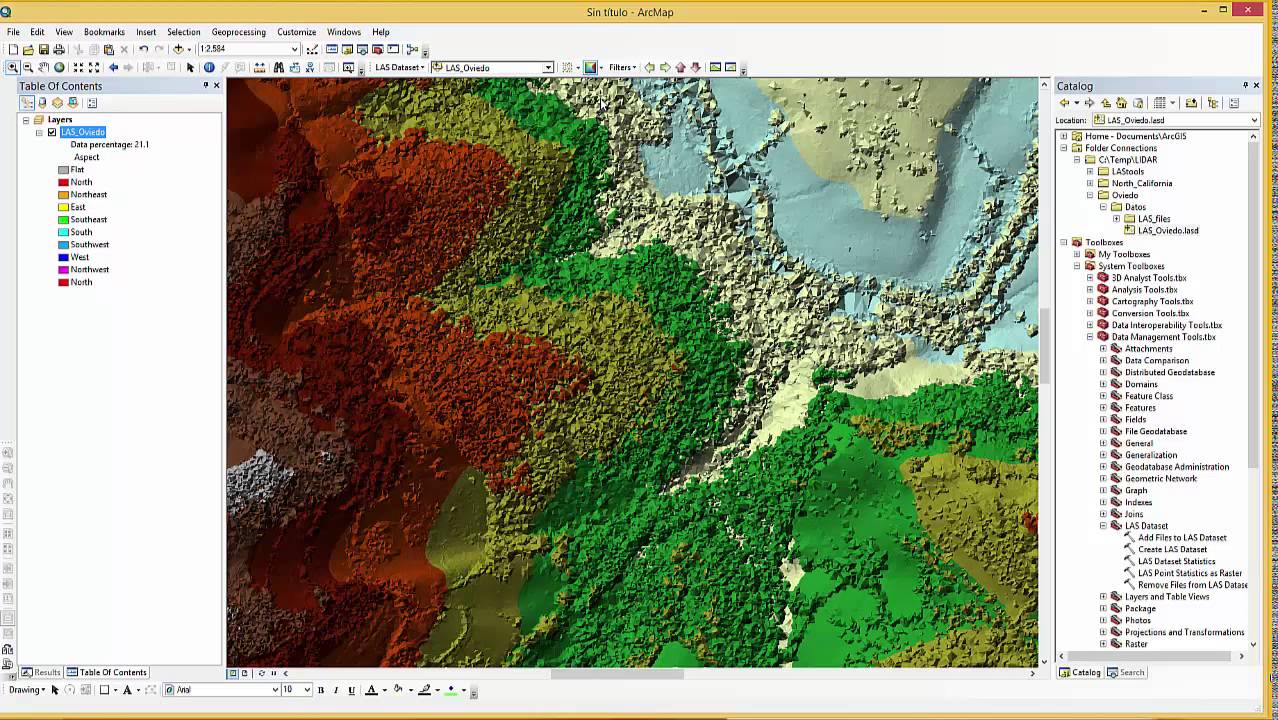
Task: Switch to Layout View button
Action: 244,673
